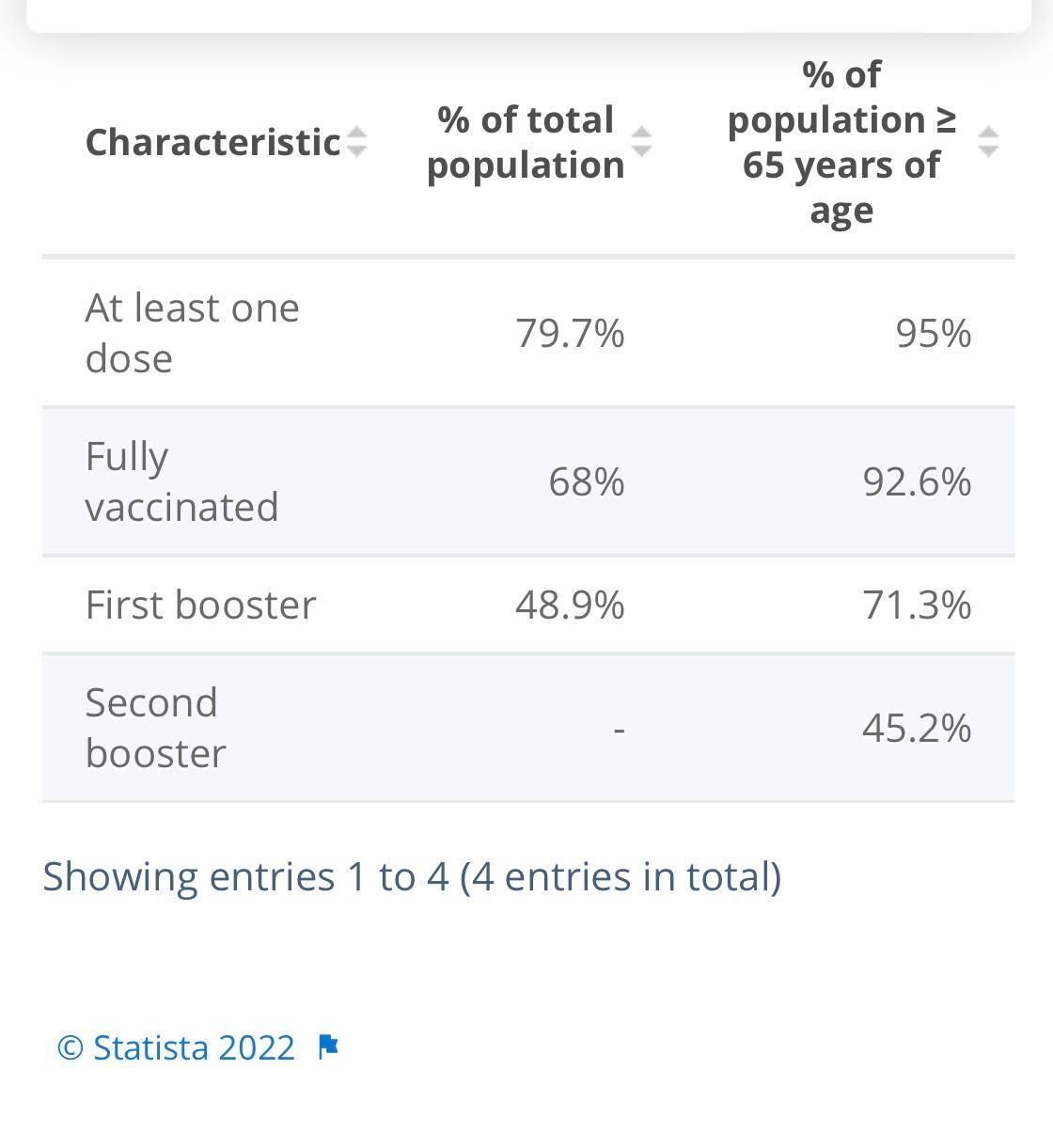Select the "Fully vaccinated" row label
The height and width of the screenshot is (1148, 1053).
[181, 481]
